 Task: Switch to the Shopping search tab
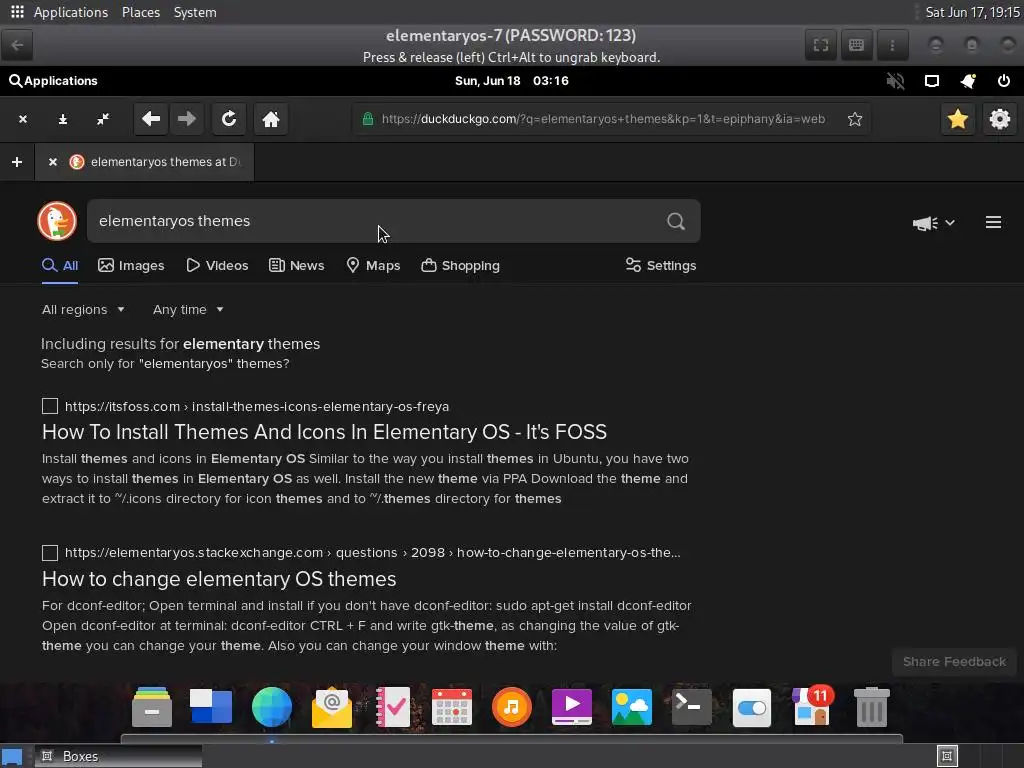point(460,266)
